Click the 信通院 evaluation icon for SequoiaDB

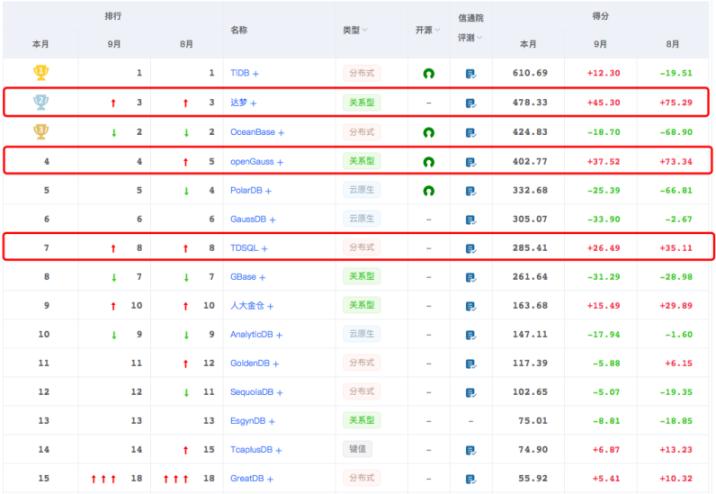pos(471,392)
